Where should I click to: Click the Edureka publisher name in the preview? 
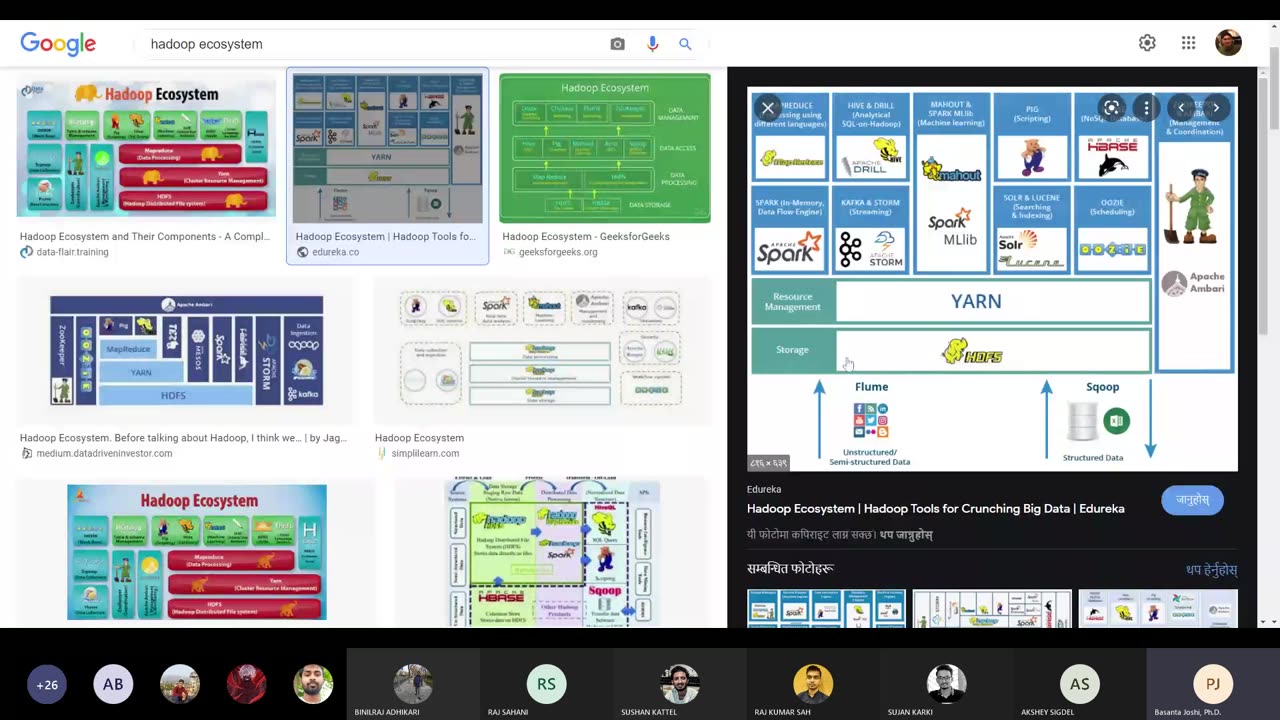pyautogui.click(x=764, y=489)
